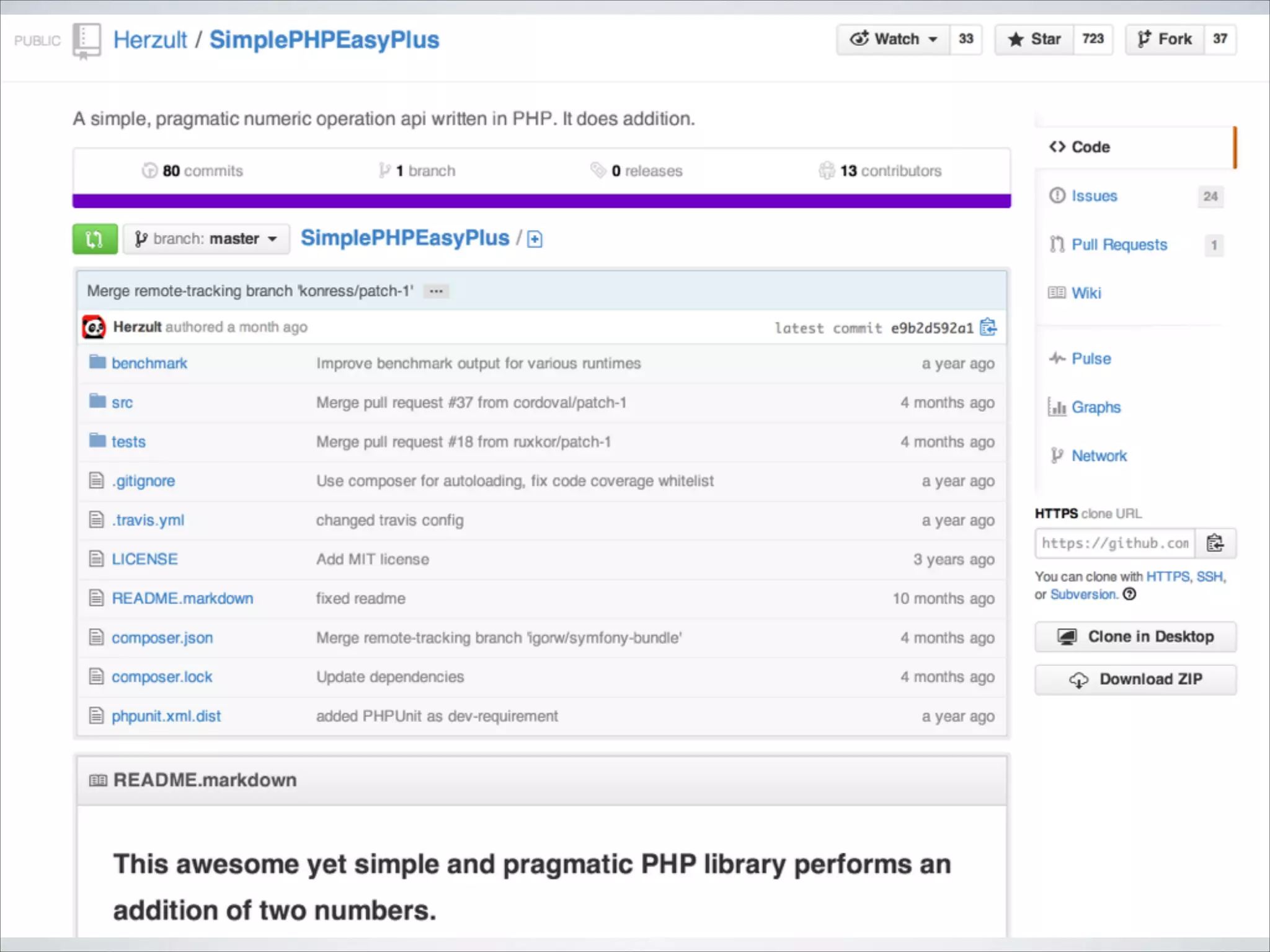Fork the repository

tap(1165, 40)
